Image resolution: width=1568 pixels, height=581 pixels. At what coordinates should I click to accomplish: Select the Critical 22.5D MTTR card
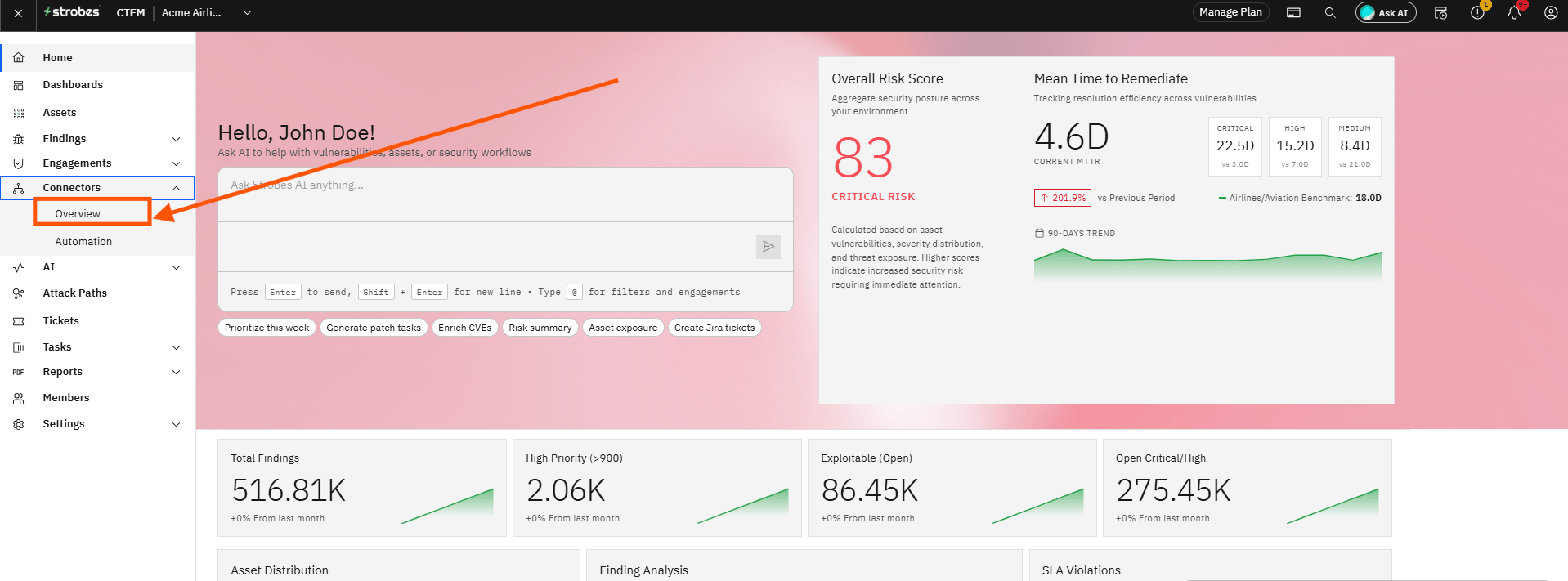click(x=1235, y=146)
